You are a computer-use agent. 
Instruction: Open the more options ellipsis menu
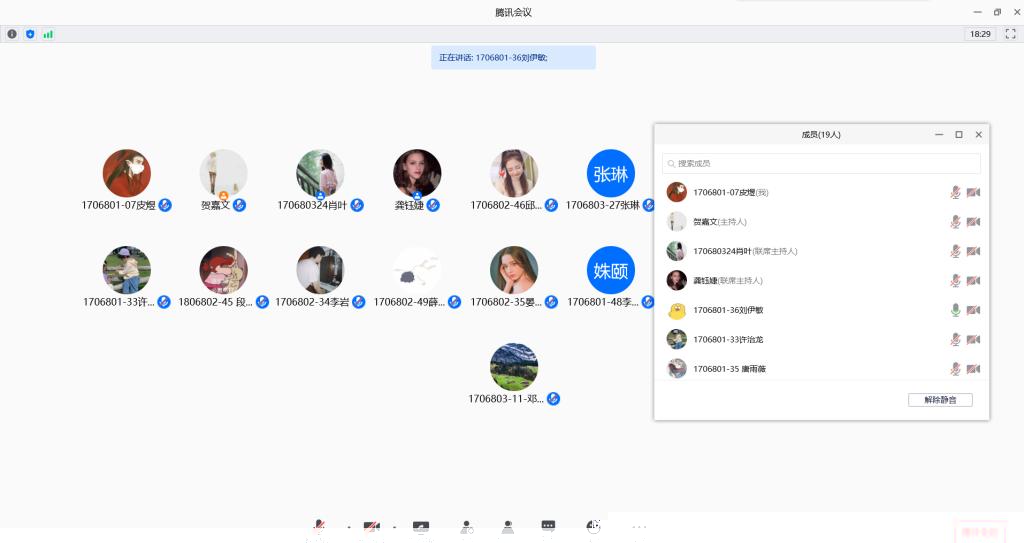[x=639, y=527]
